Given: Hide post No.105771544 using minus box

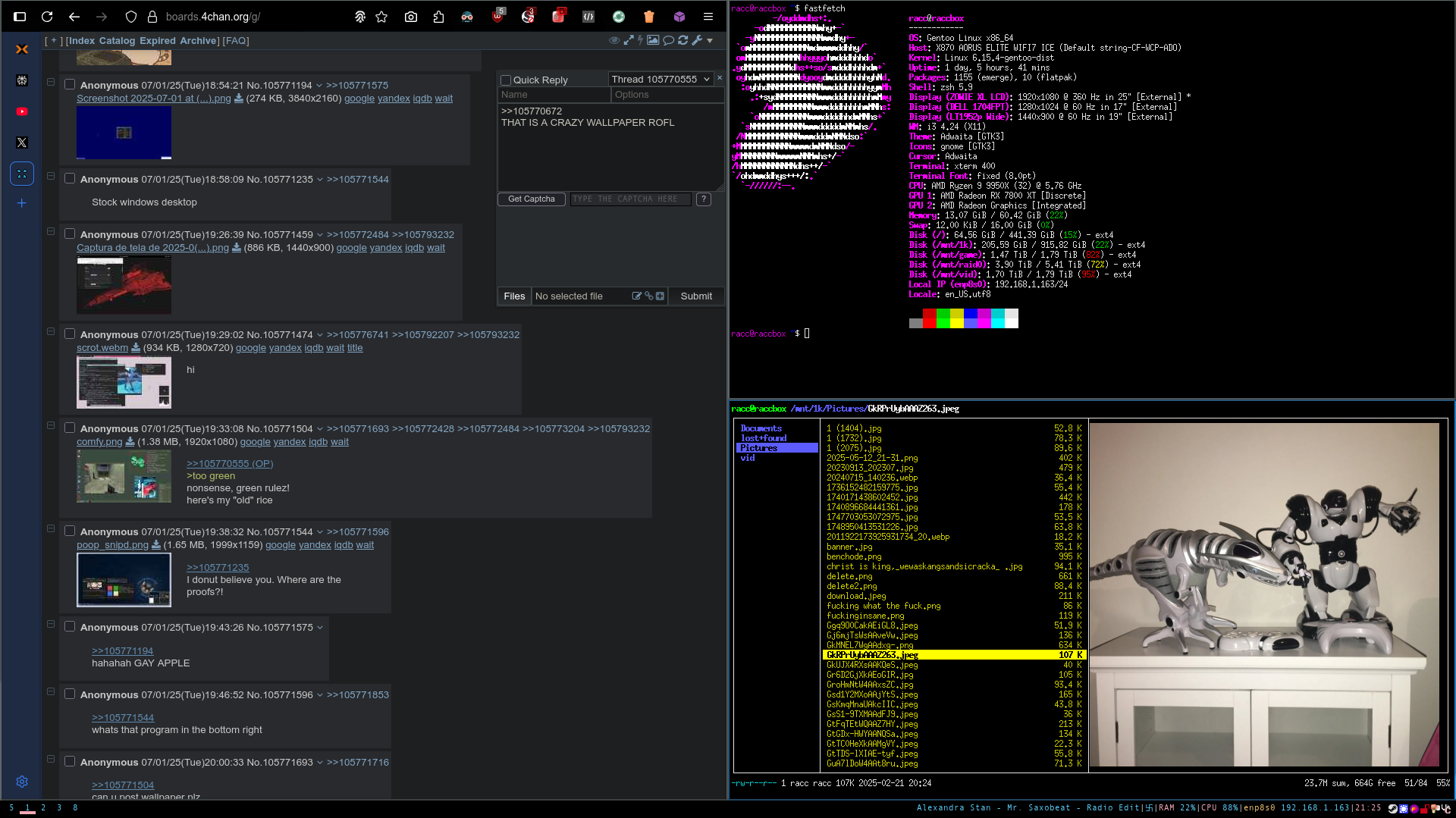Looking at the screenshot, I should click(x=51, y=528).
